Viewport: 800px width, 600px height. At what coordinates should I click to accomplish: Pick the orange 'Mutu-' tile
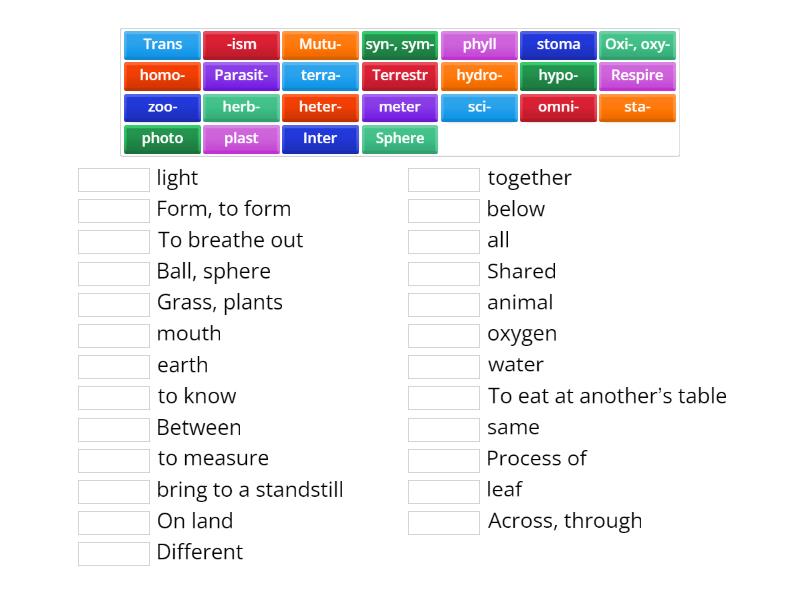click(x=320, y=45)
